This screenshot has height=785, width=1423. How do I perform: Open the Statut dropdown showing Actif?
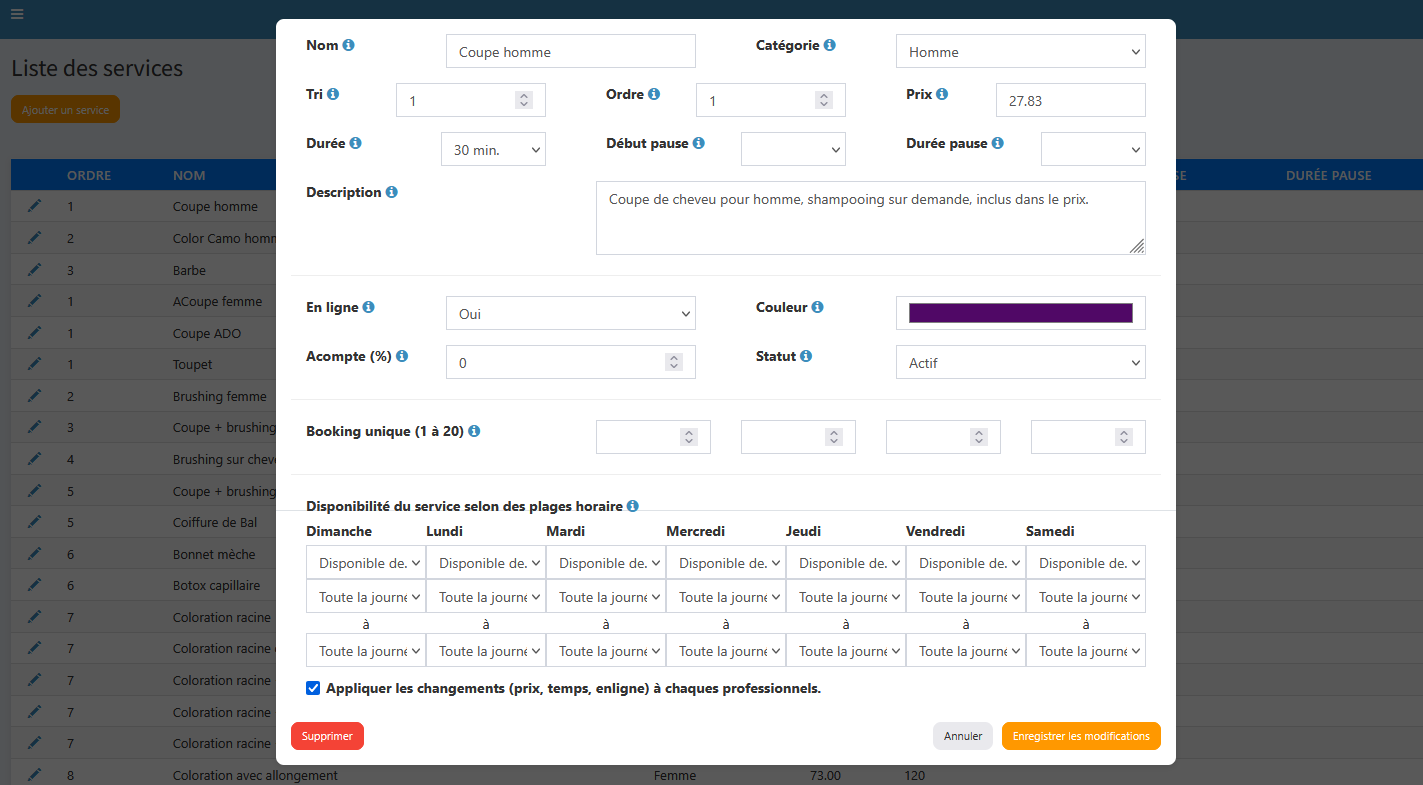tap(1020, 362)
